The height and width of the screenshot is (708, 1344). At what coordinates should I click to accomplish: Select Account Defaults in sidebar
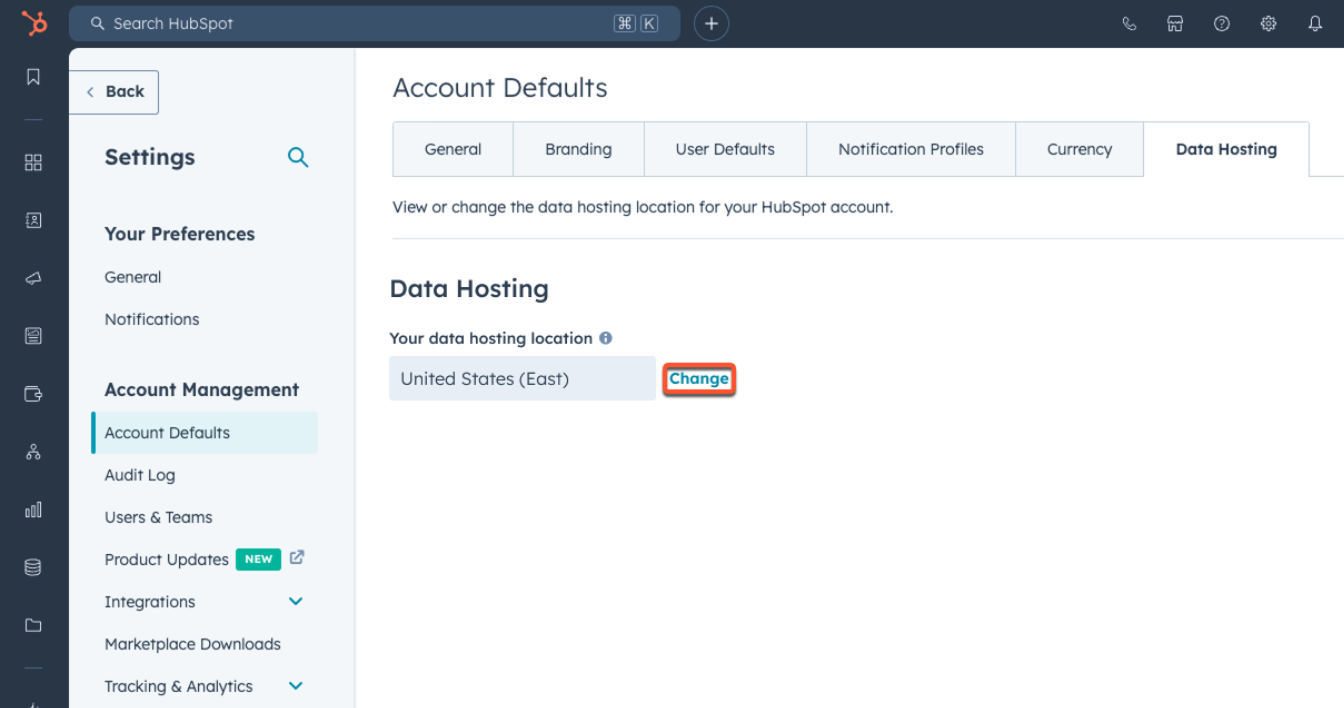(205, 433)
